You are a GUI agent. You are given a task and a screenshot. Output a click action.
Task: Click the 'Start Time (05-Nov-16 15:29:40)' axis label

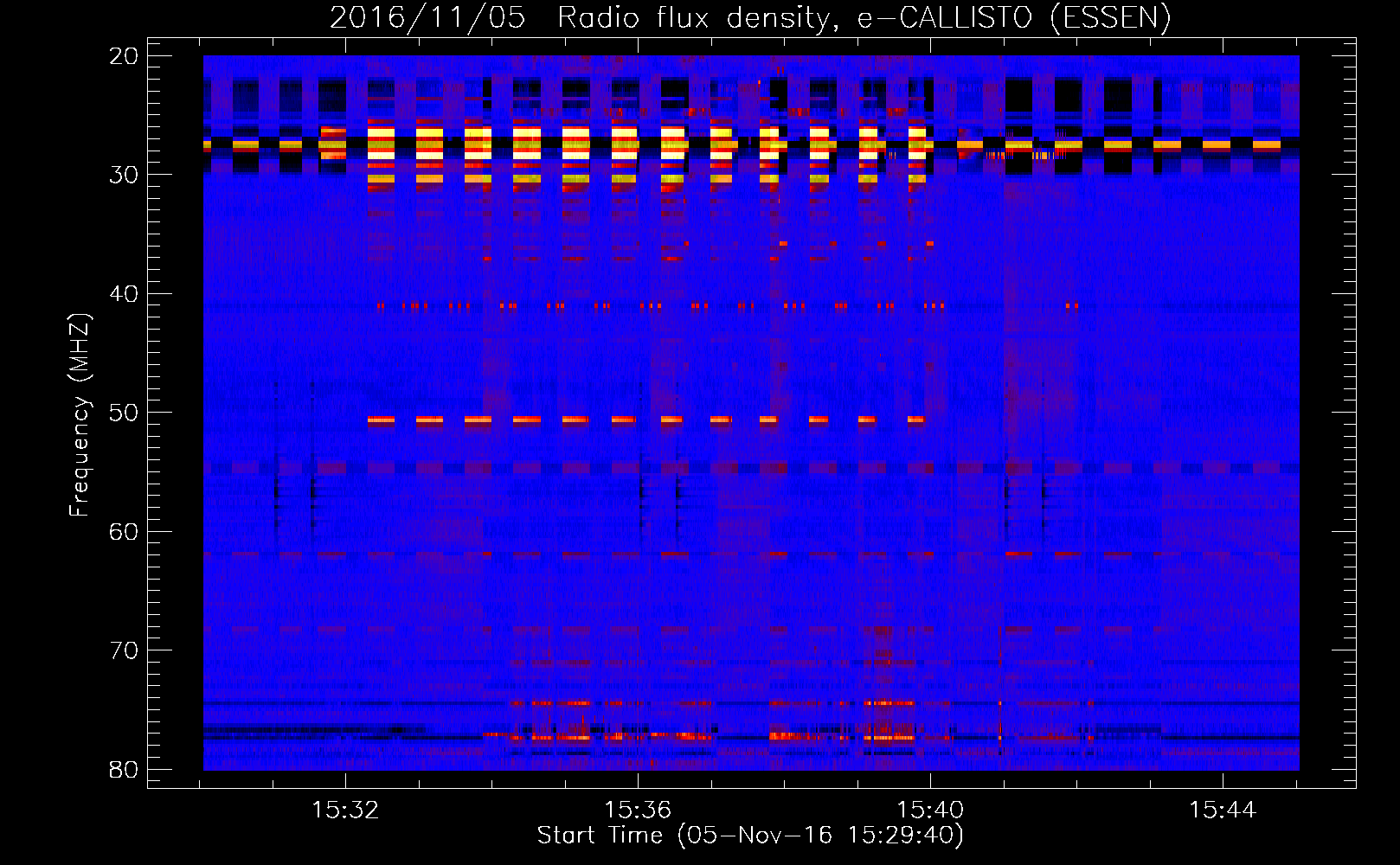click(750, 836)
